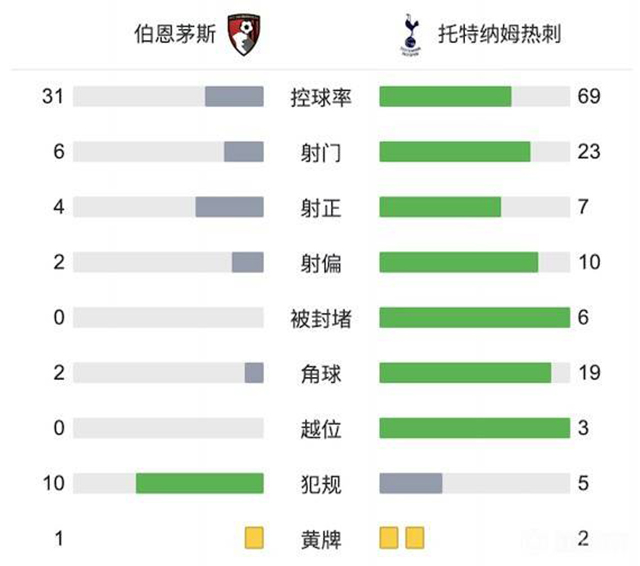Screen dimensions: 640x566
Task: Select the 射偏 off-target stat label
Action: click(x=321, y=262)
